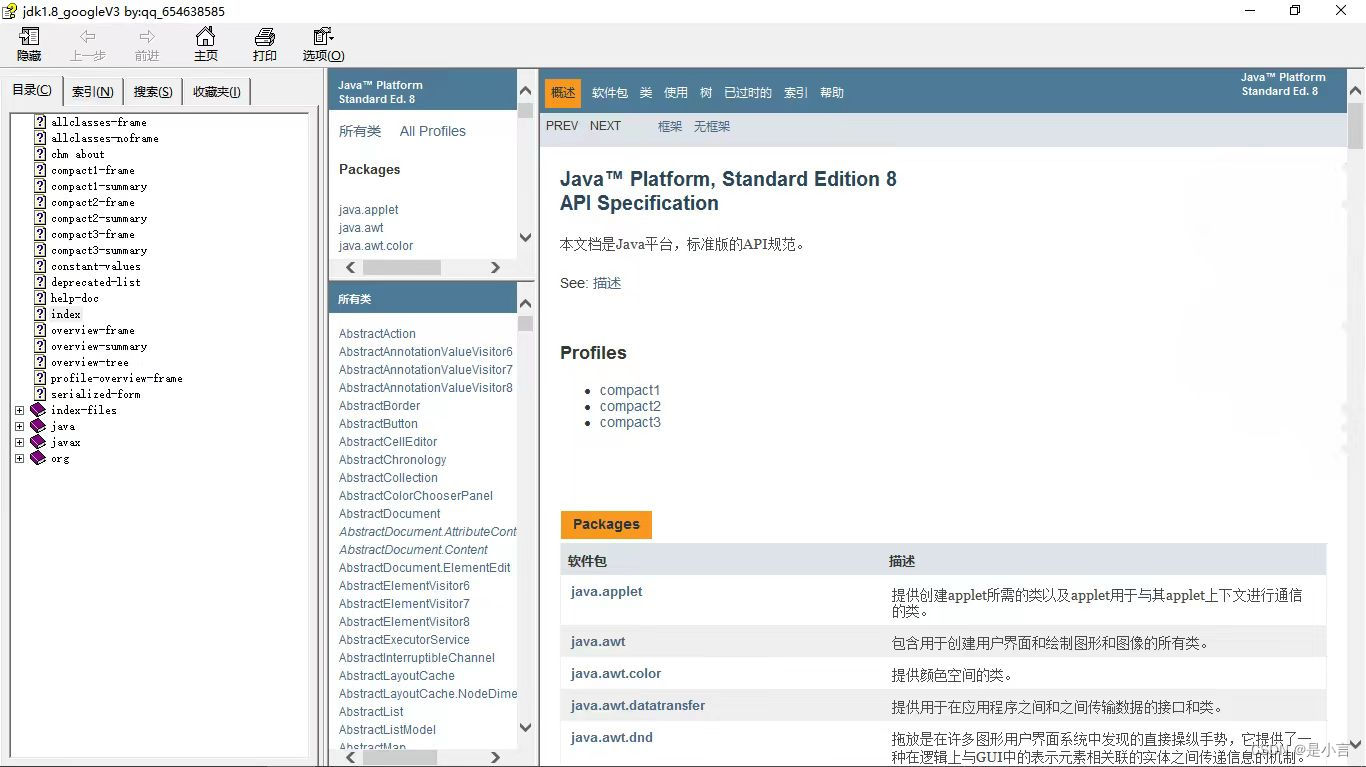Select the compact2-summary tree entry
The image size is (1366, 767).
click(99, 218)
